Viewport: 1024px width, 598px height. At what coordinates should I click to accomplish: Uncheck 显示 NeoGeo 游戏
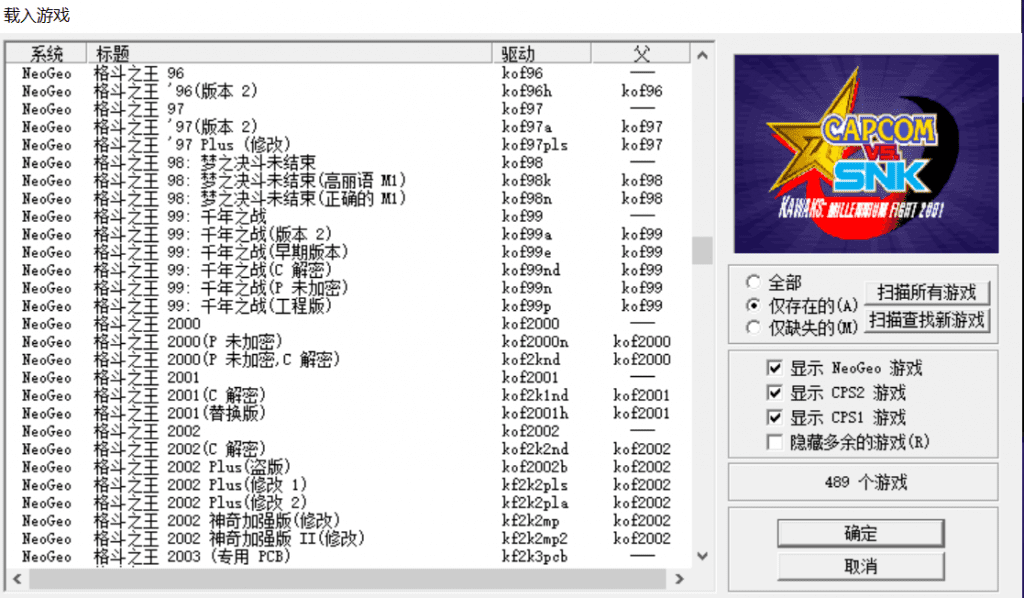775,368
